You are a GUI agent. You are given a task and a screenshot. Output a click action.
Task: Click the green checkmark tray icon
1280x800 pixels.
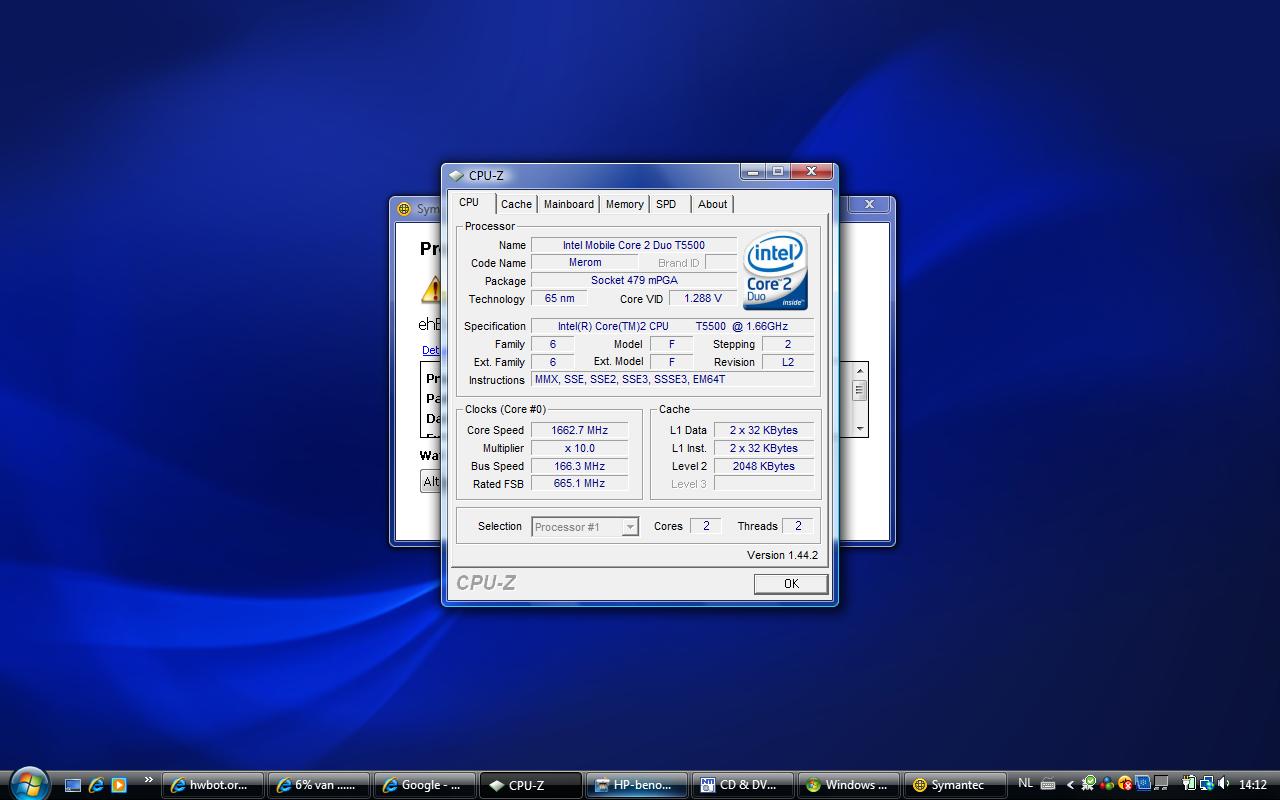pos(1089,784)
